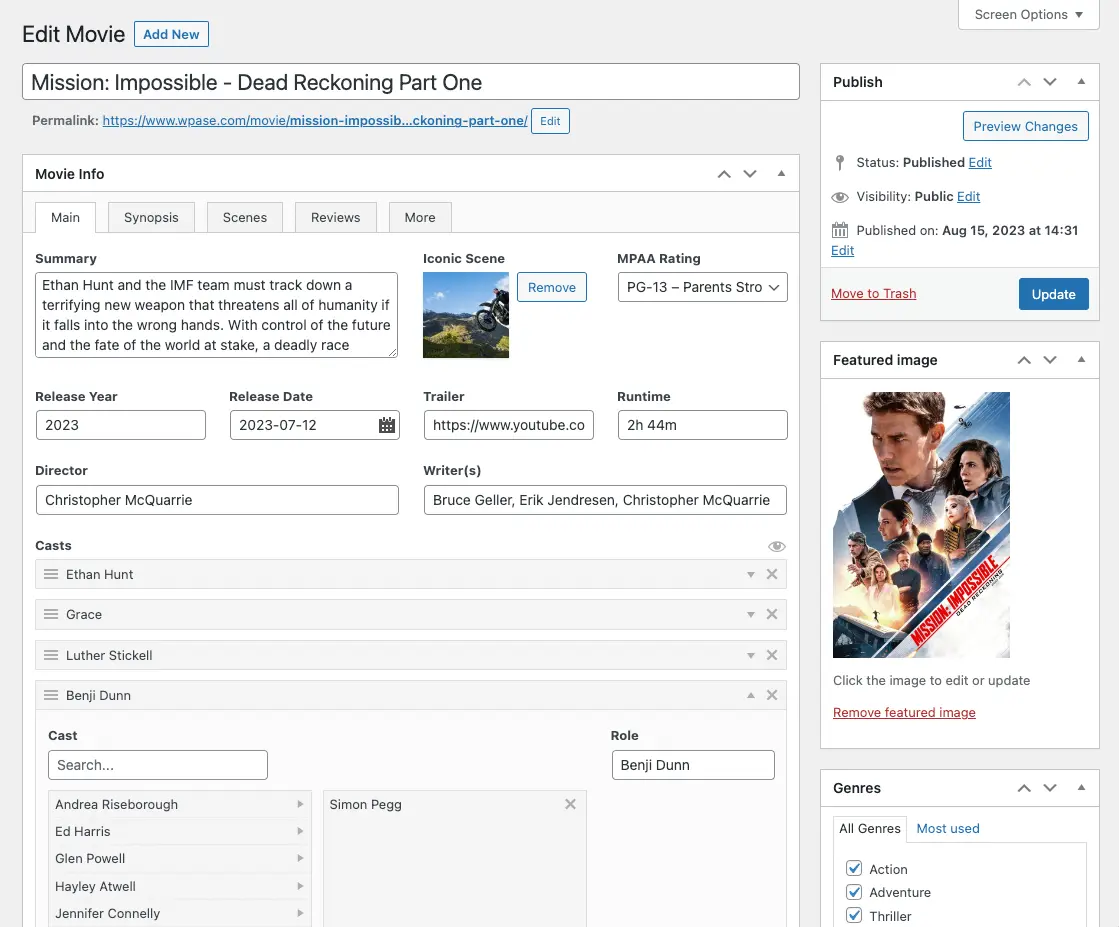Add Andrea Riseborough via her arrow

coord(300,804)
